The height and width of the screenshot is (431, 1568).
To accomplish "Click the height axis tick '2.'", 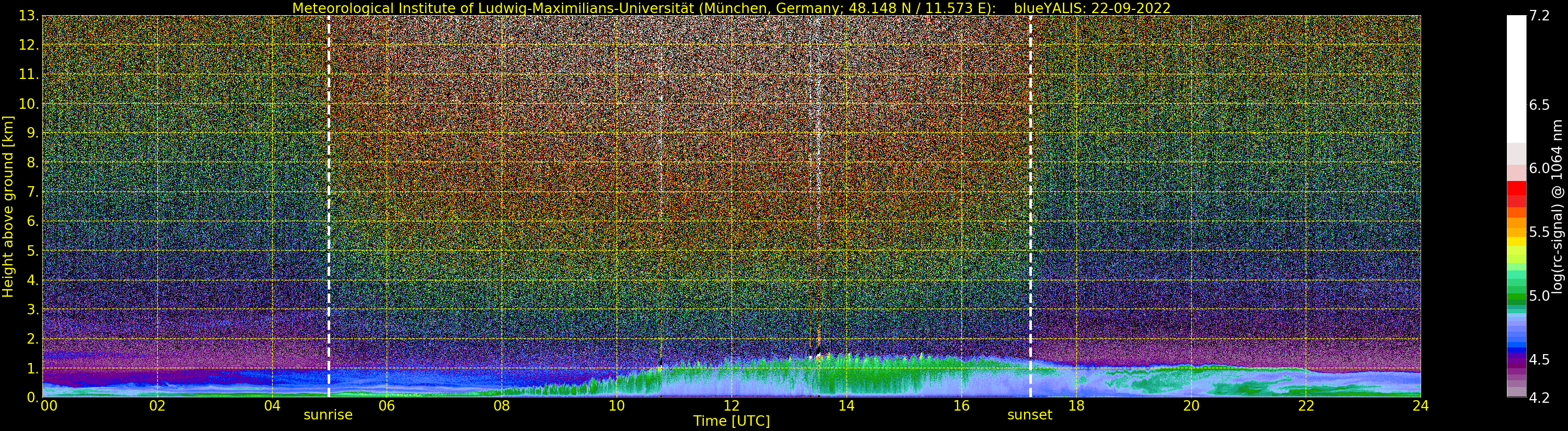I will (33, 338).
